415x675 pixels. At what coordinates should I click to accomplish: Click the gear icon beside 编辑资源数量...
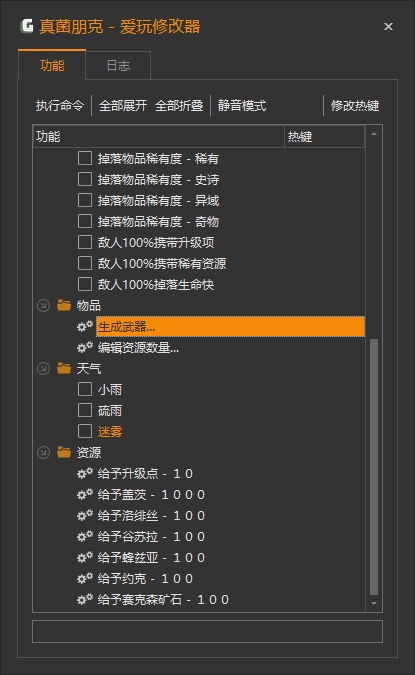85,347
